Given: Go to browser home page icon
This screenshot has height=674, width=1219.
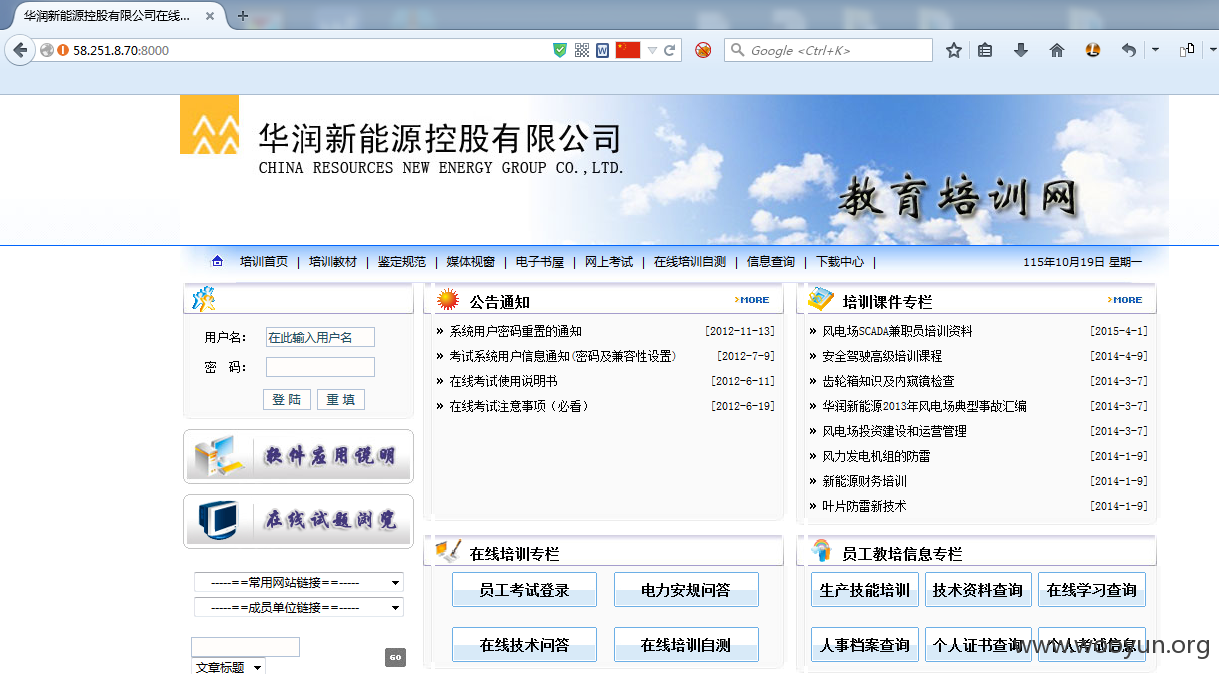Looking at the screenshot, I should pyautogui.click(x=1057, y=50).
